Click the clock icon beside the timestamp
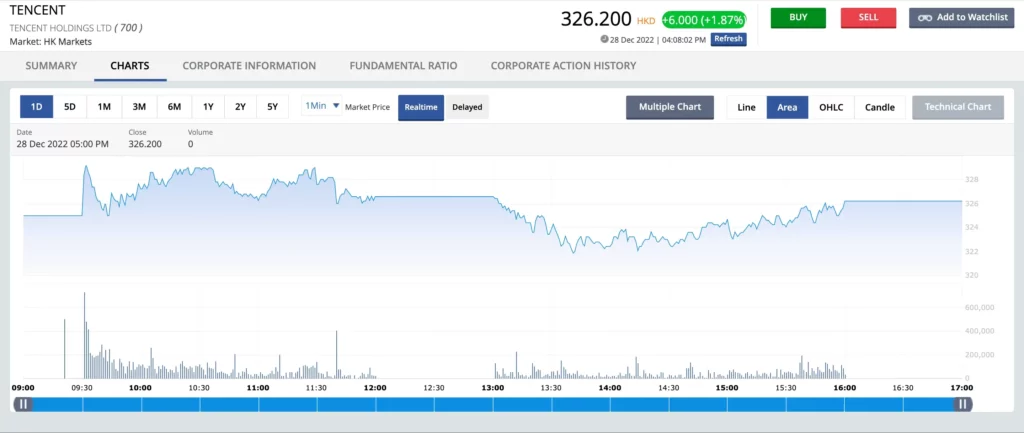Image resolution: width=1024 pixels, height=433 pixels. point(605,39)
